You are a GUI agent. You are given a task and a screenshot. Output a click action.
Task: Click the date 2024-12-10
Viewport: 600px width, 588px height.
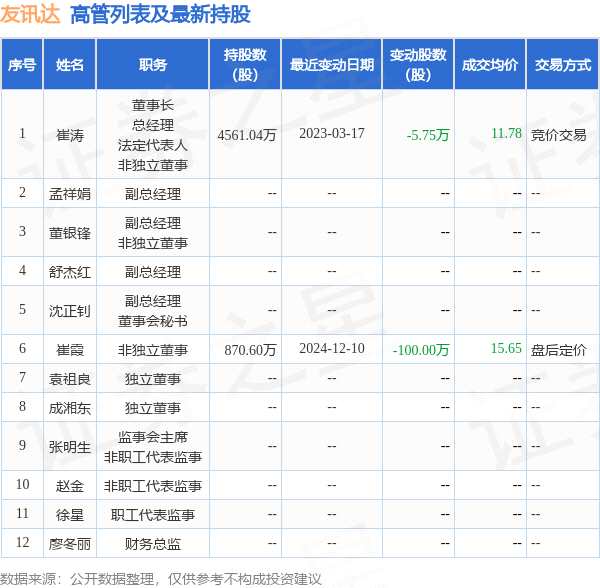pyautogui.click(x=332, y=349)
